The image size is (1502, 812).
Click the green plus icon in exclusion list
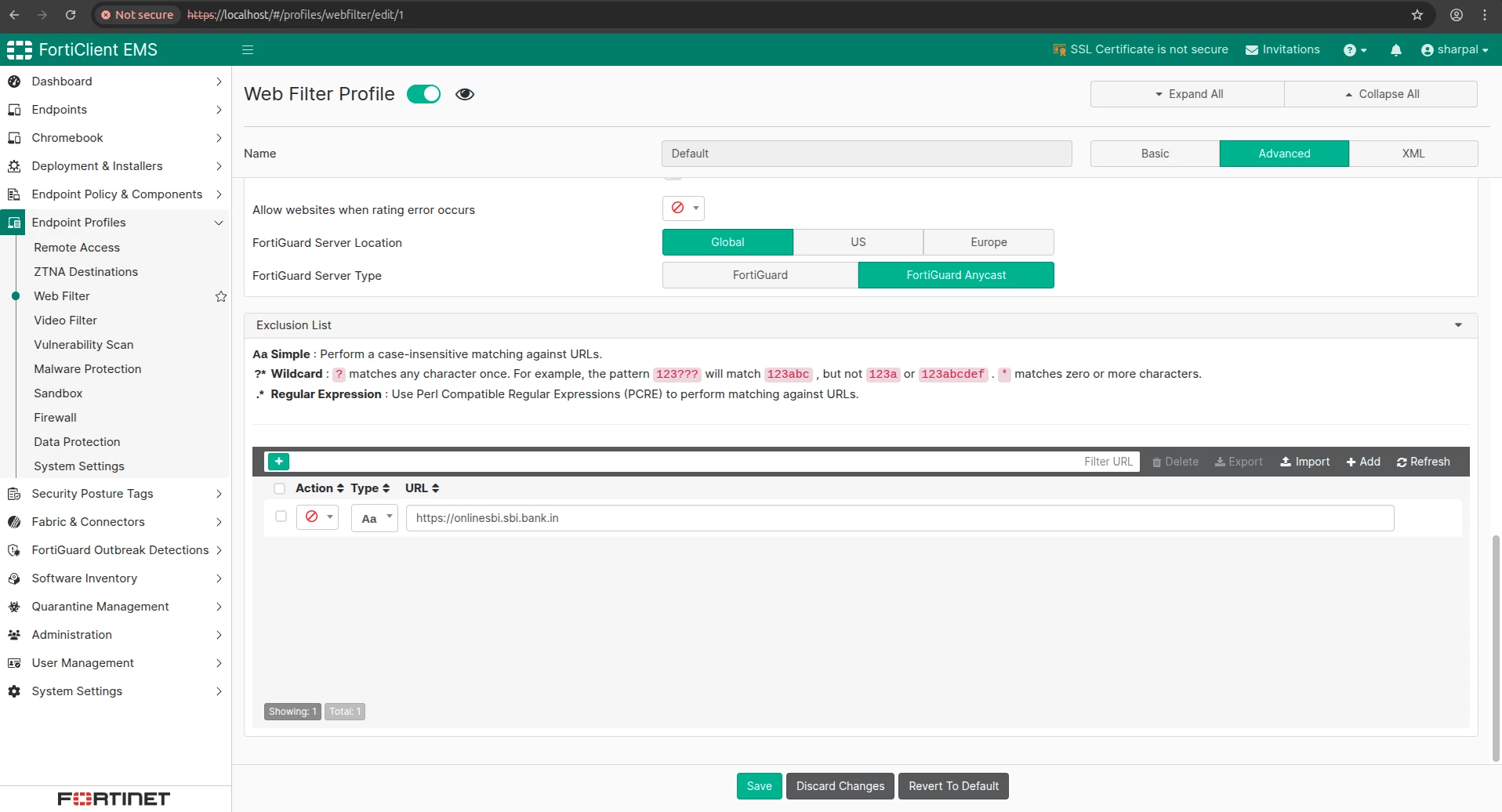tap(278, 462)
